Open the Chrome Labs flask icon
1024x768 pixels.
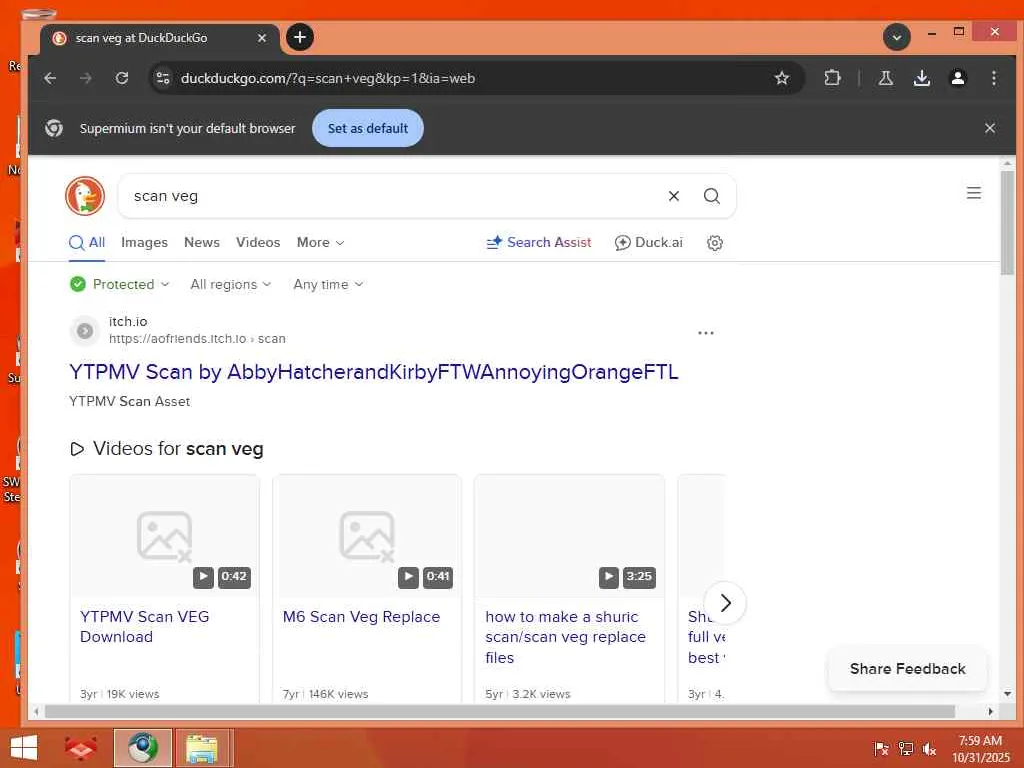pos(886,78)
